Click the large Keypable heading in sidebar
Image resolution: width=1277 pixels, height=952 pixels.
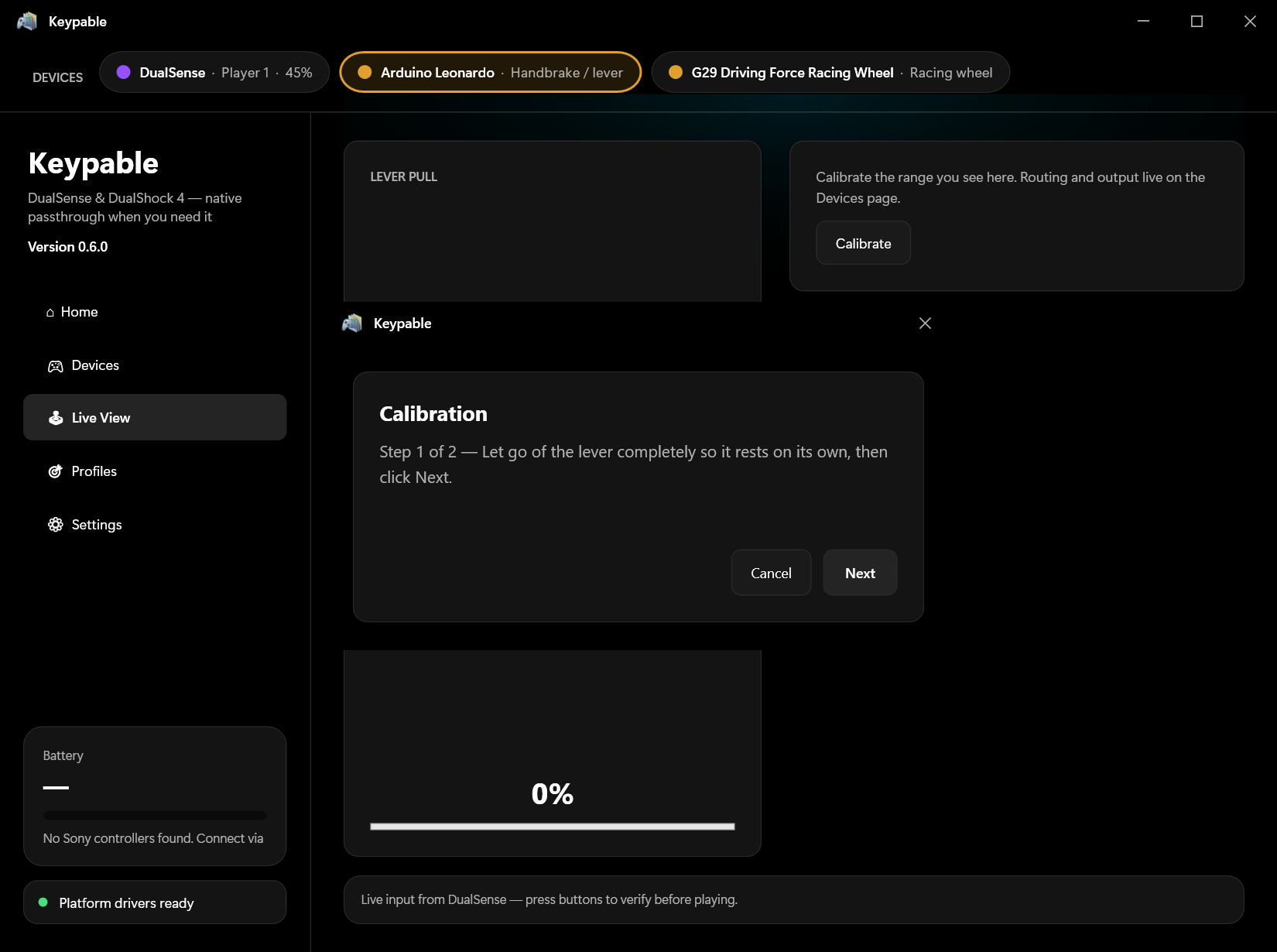tap(94, 163)
